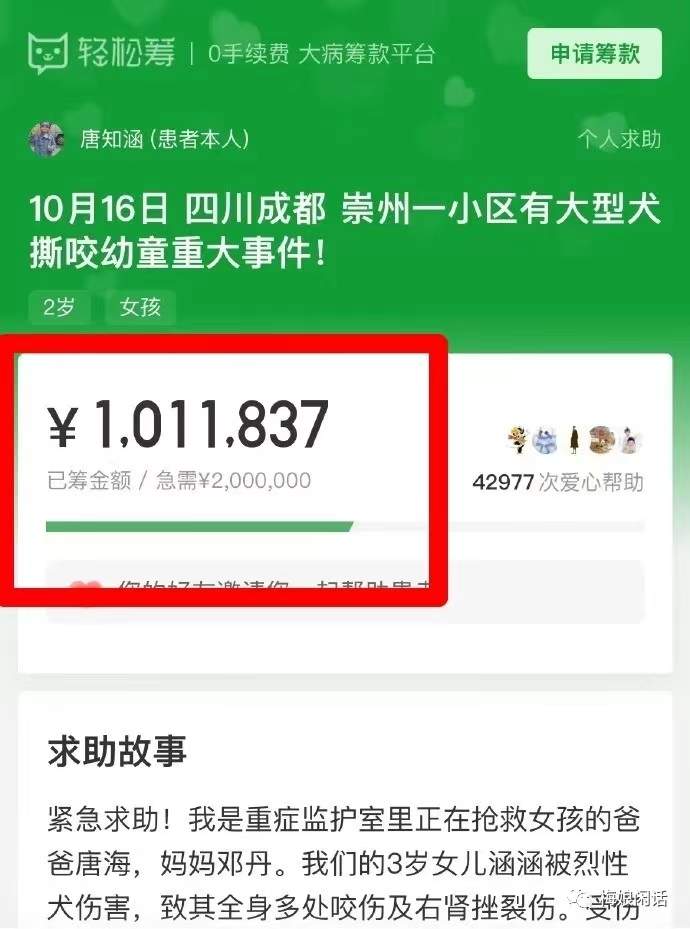Click the fundraising progress bar
The image size is (690, 929).
pos(345,527)
